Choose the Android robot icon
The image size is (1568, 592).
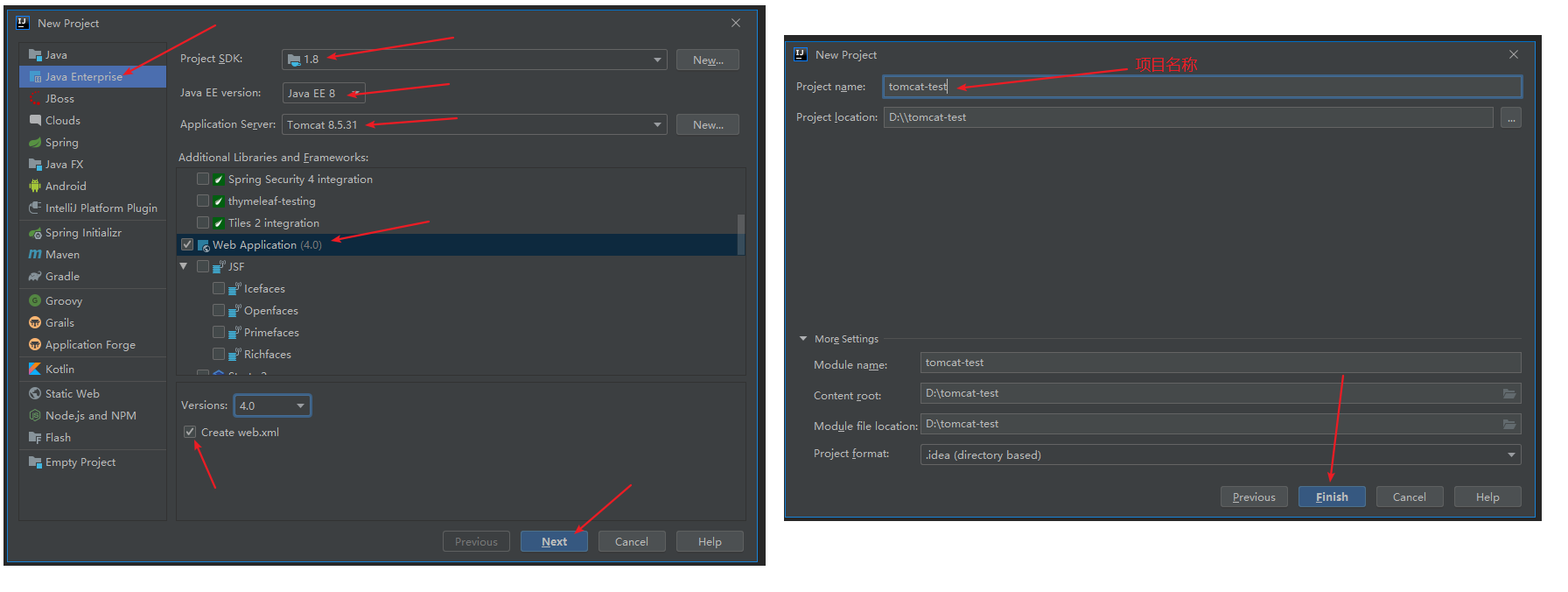coord(35,186)
